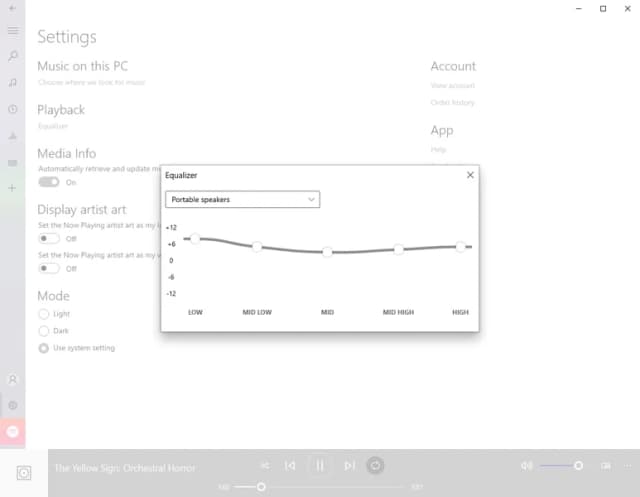
Task: Click the track seek slider knob
Action: click(261, 486)
